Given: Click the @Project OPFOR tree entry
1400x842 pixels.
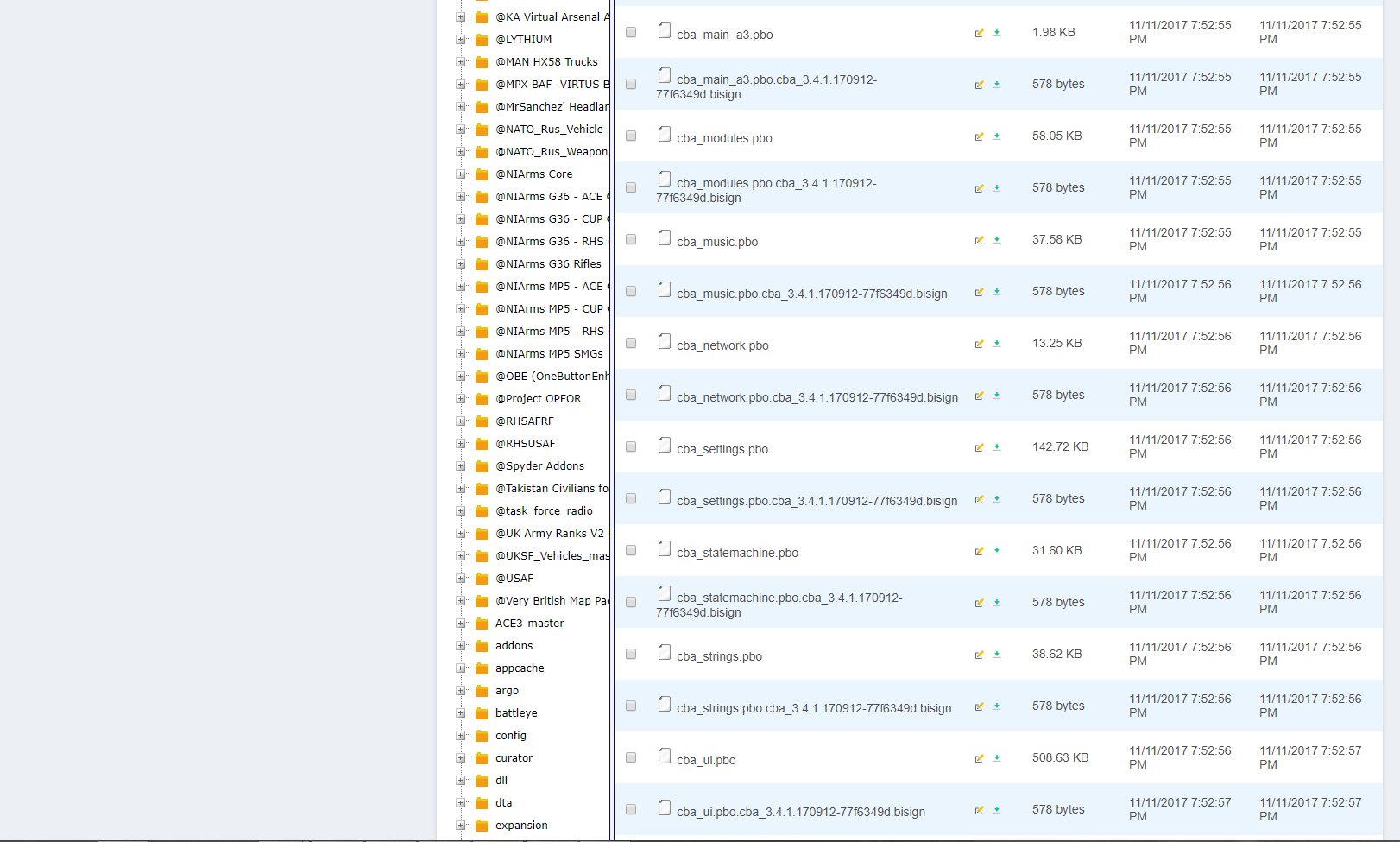Looking at the screenshot, I should [x=539, y=398].
